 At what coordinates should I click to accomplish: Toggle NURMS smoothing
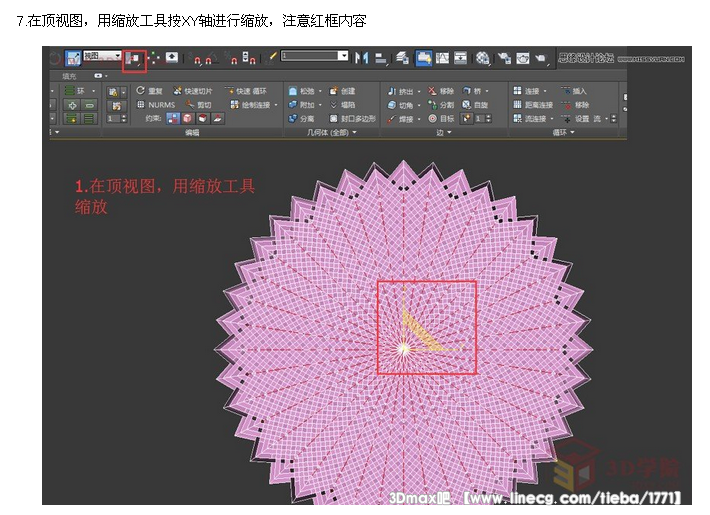(156, 105)
